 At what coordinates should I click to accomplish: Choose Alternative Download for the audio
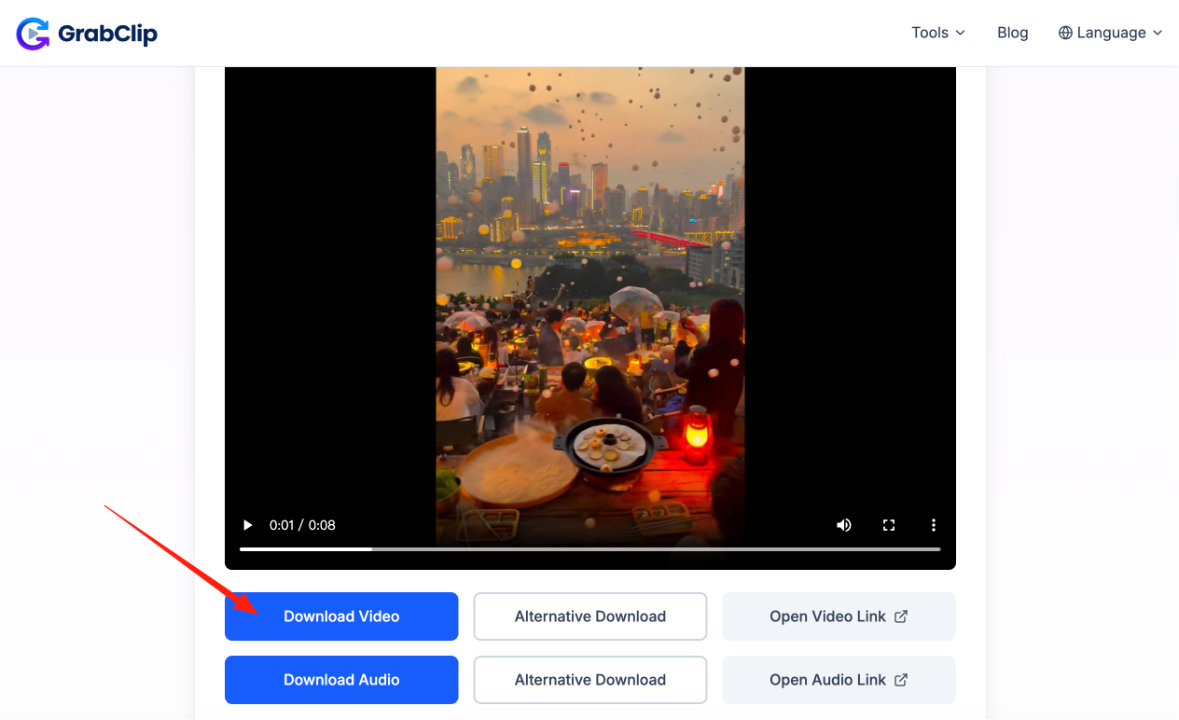[590, 680]
